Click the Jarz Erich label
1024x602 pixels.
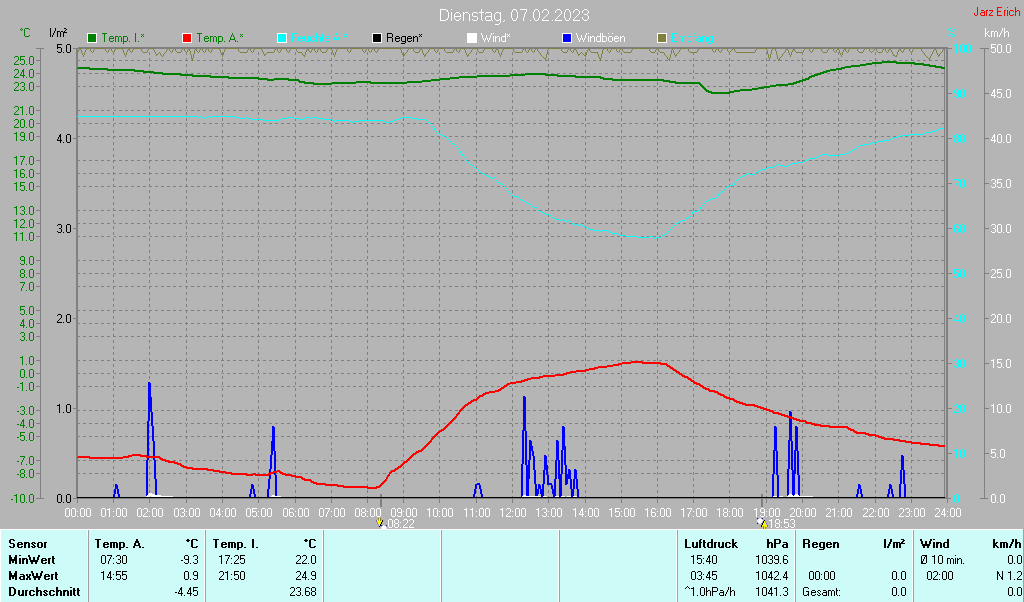pos(996,13)
